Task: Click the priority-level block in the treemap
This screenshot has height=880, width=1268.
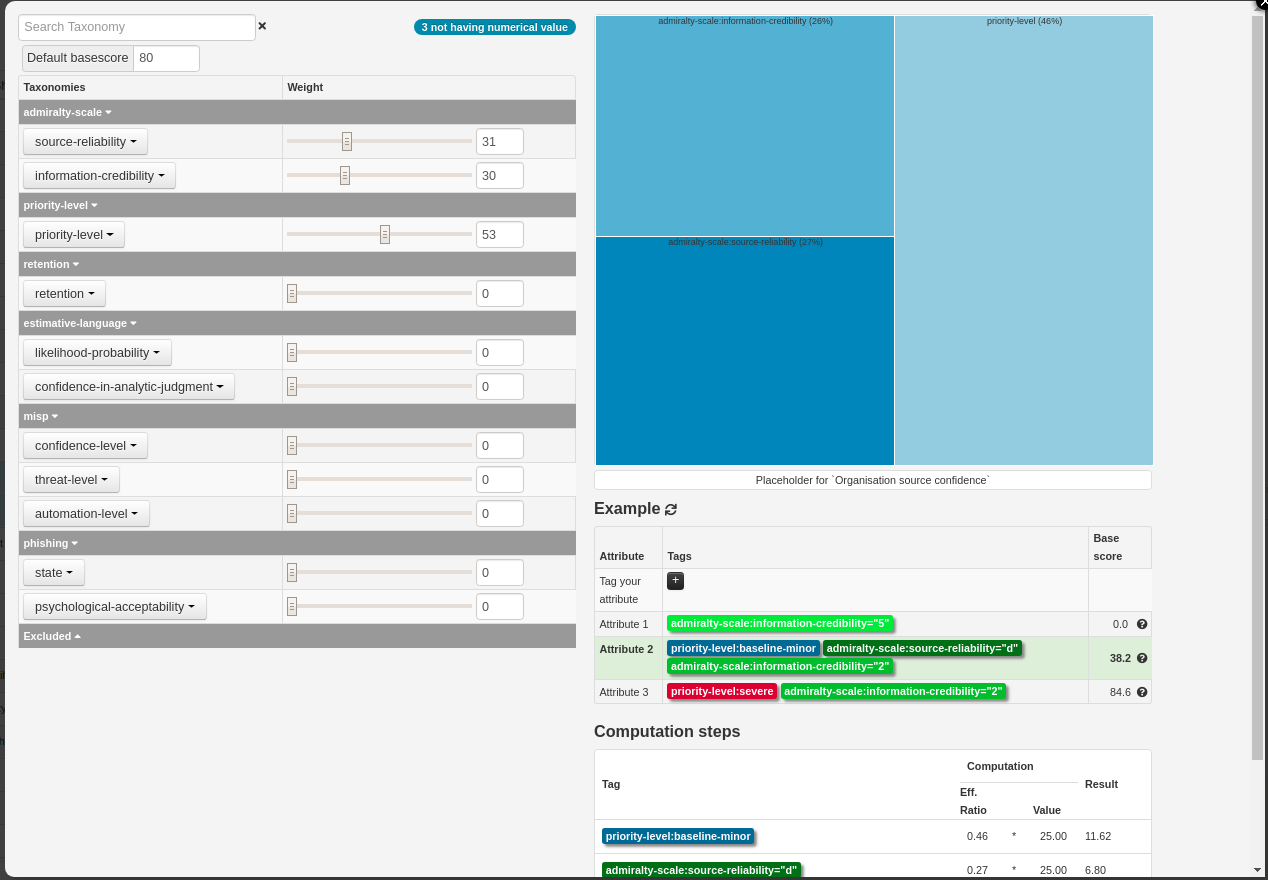Action: 1023,240
